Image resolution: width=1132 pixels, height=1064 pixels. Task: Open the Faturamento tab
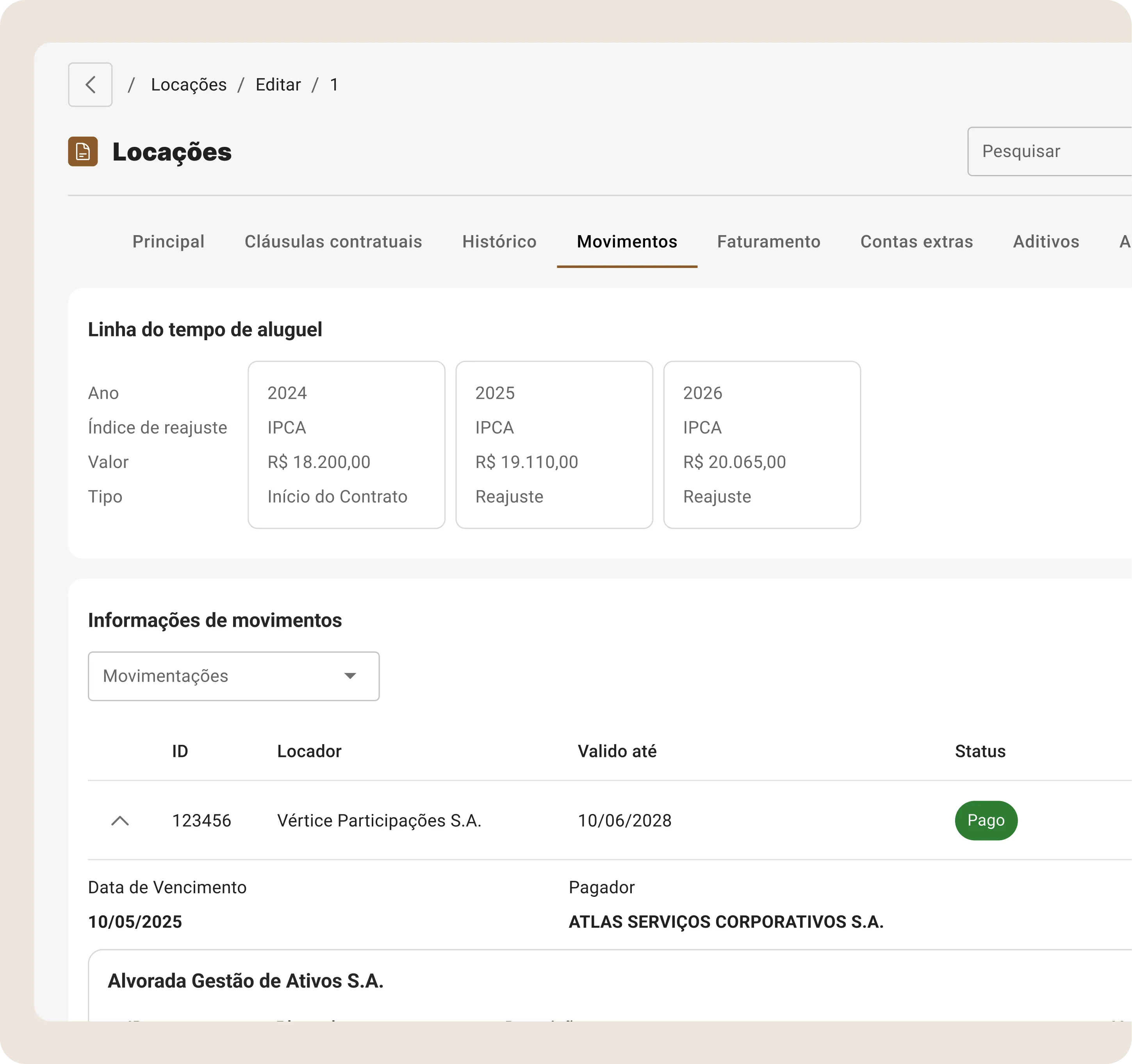click(x=768, y=241)
